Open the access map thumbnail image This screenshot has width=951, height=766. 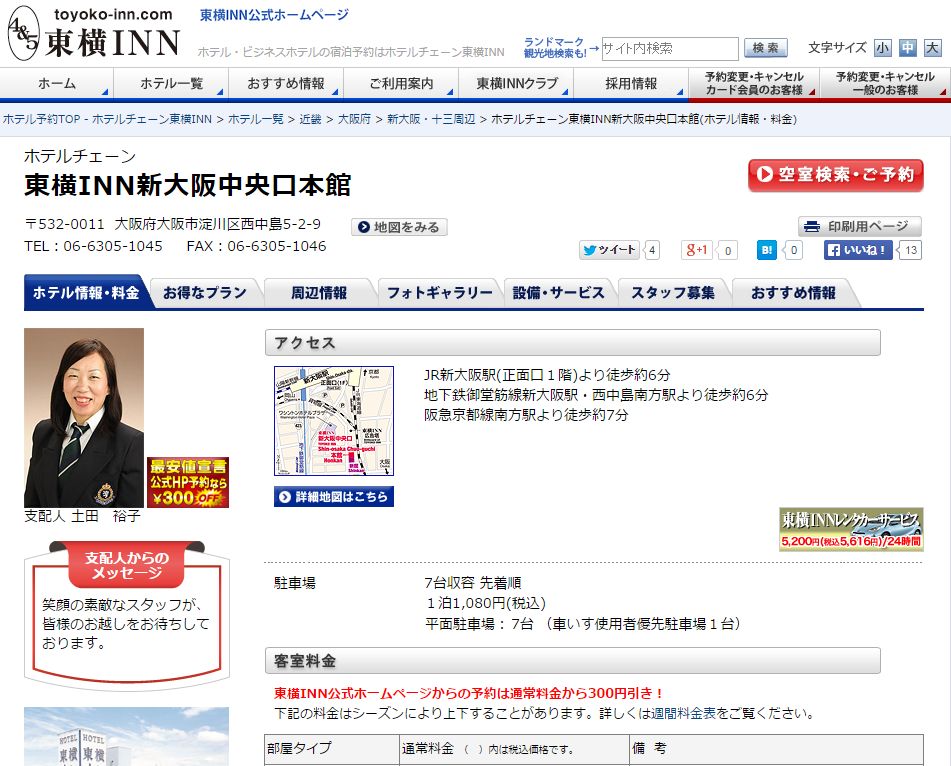click(333, 421)
